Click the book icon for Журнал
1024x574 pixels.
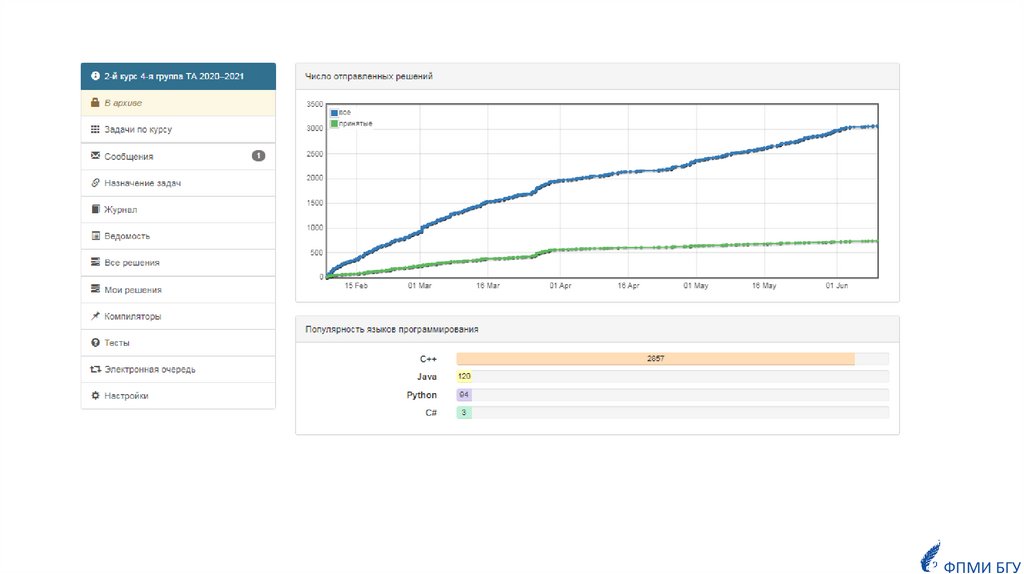pos(95,210)
